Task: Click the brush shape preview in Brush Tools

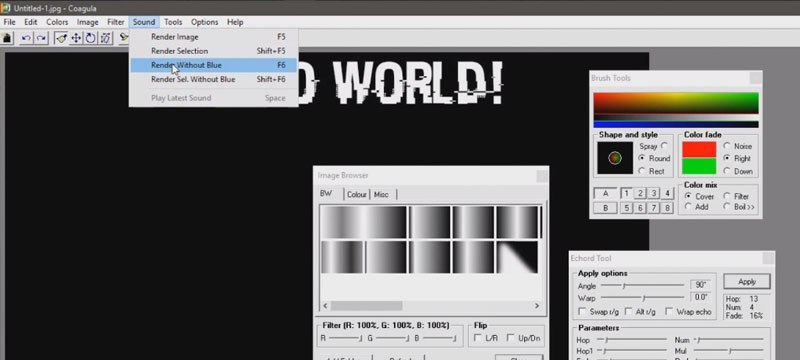Action: click(x=615, y=158)
